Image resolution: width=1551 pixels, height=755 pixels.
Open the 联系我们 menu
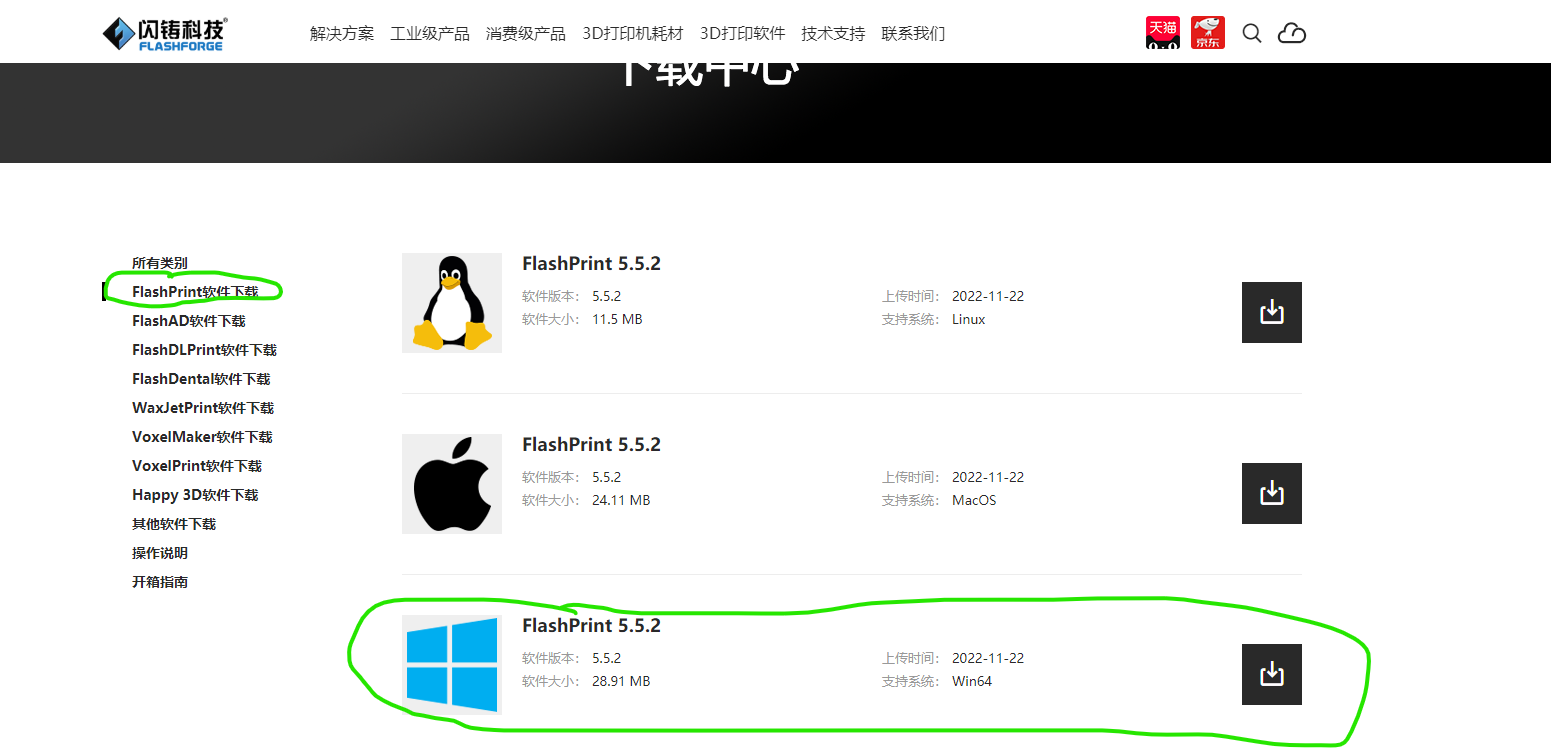pos(913,33)
